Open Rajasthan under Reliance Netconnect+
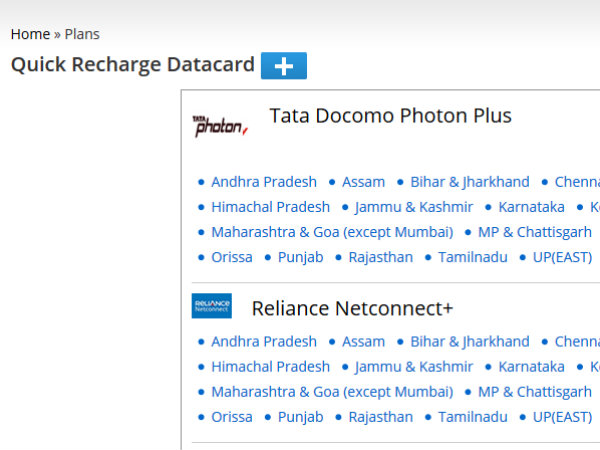The image size is (600, 450). tap(381, 417)
